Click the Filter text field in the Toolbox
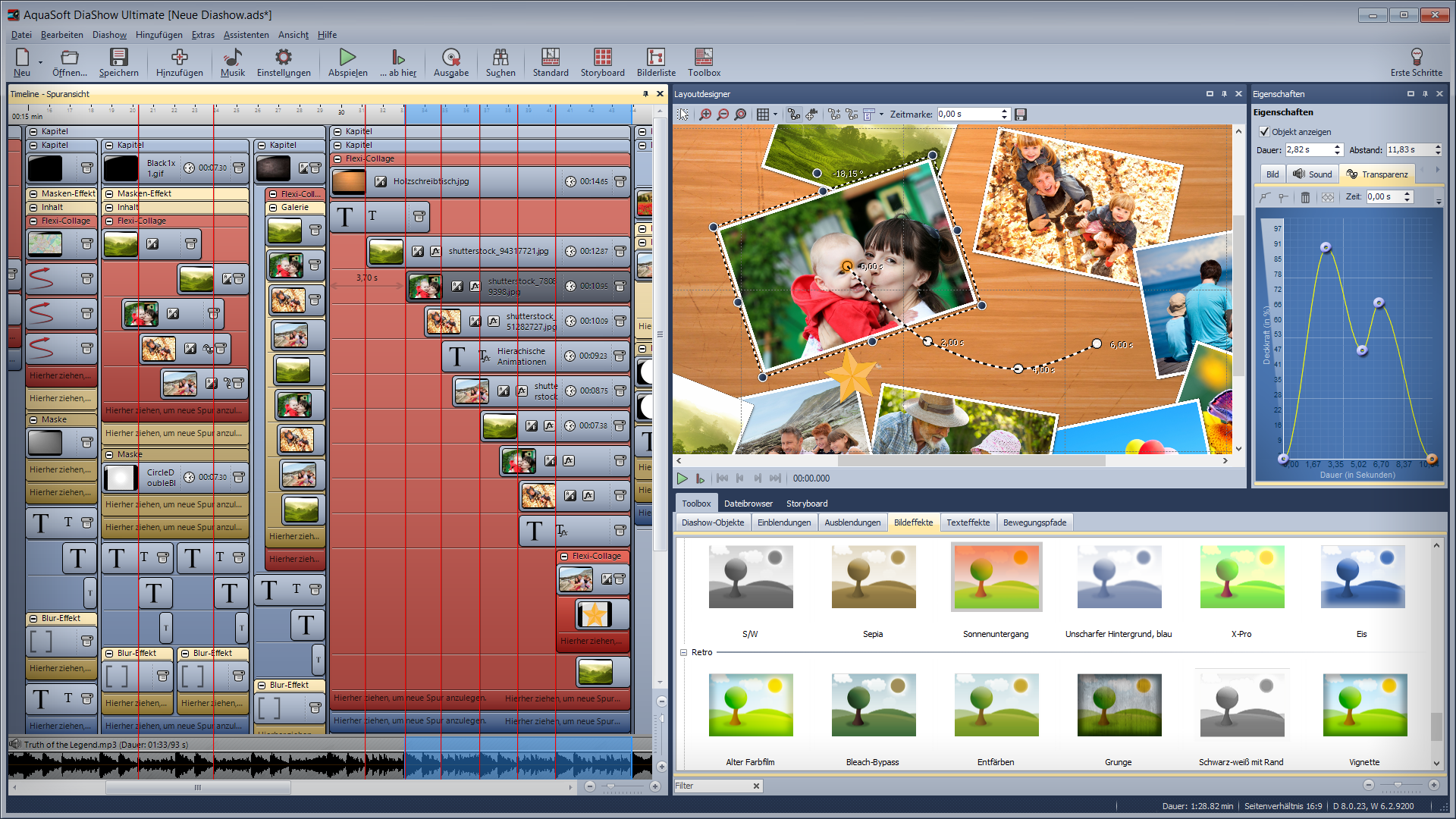Image resolution: width=1456 pixels, height=819 pixels. coord(711,786)
